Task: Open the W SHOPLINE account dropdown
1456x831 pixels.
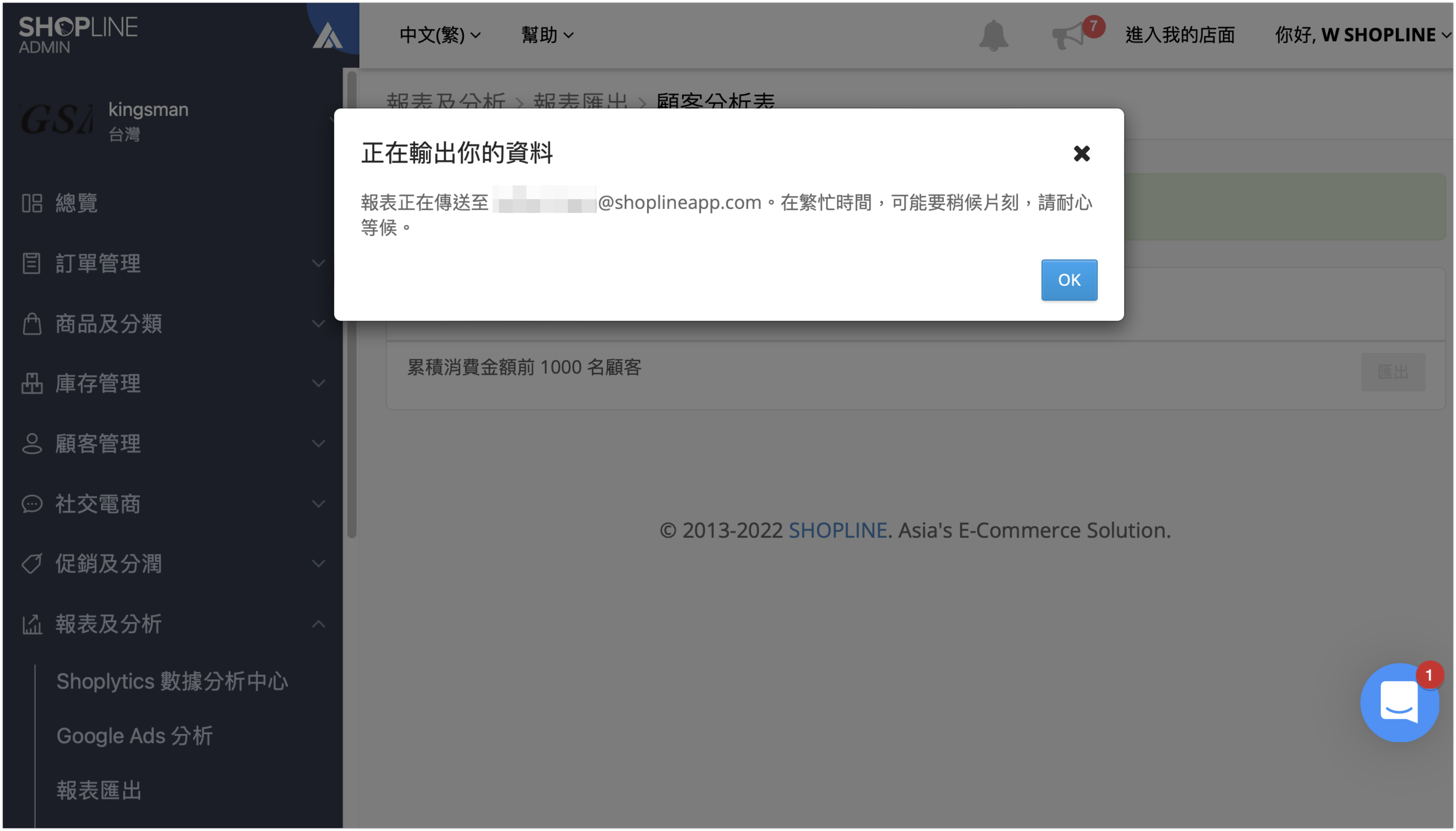Action: [1363, 35]
